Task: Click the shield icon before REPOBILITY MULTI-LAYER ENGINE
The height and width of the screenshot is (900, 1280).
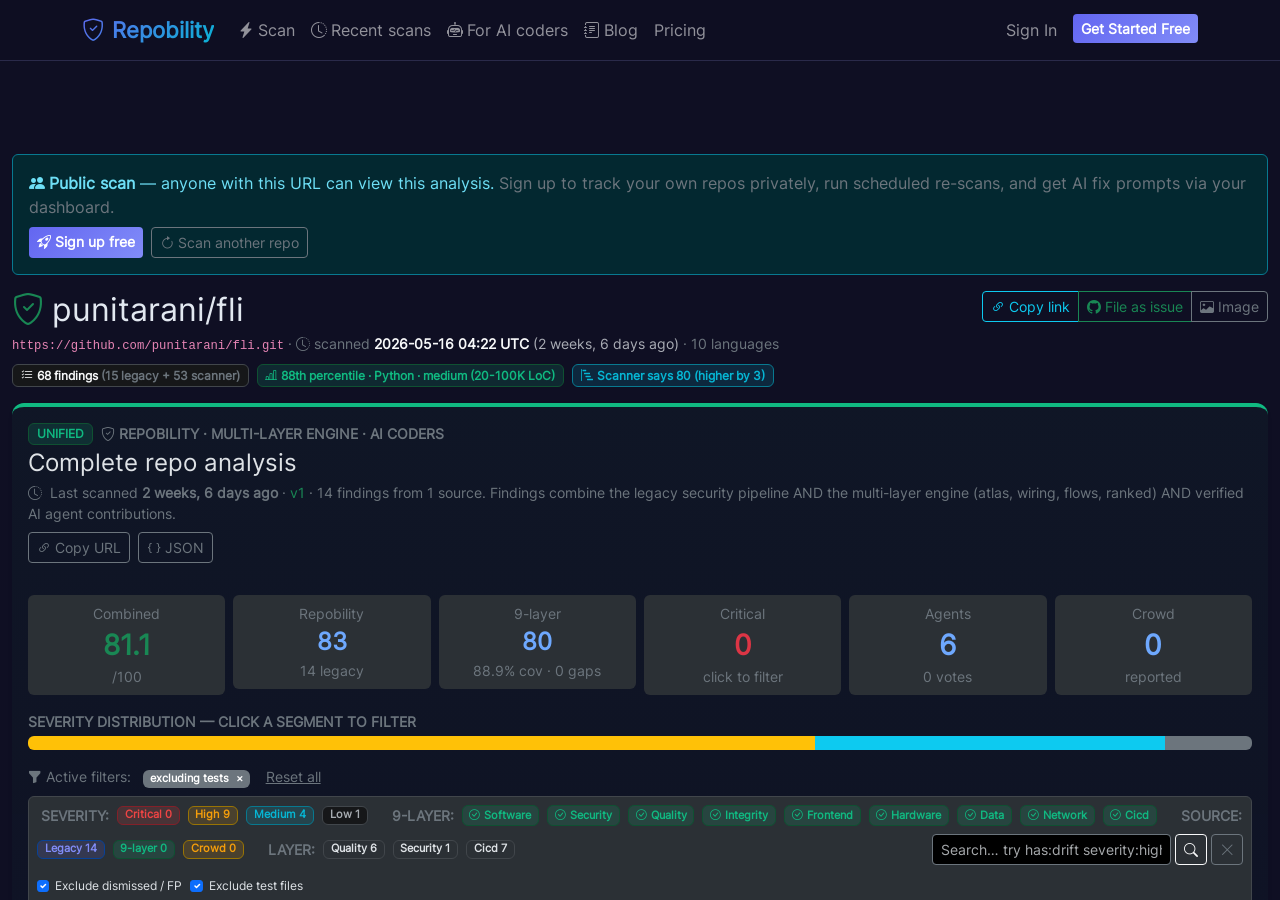Action: coord(108,434)
